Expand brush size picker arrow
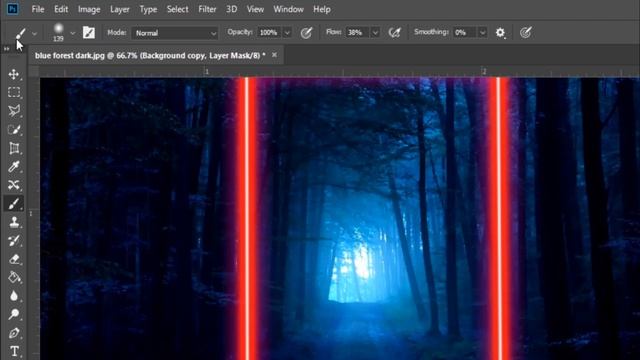The width and height of the screenshot is (640, 360). pyautogui.click(x=73, y=33)
